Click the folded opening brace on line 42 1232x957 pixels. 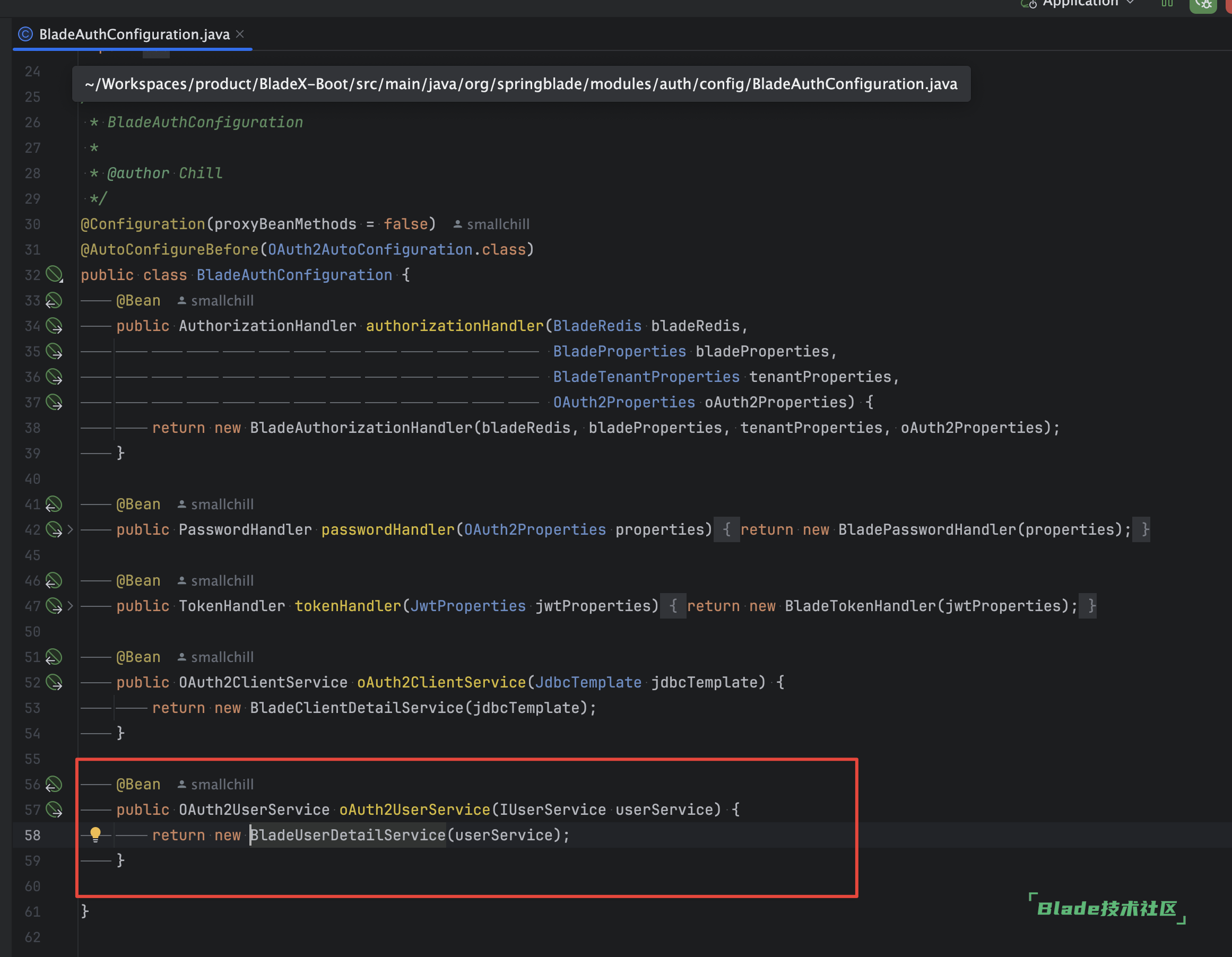tap(726, 529)
